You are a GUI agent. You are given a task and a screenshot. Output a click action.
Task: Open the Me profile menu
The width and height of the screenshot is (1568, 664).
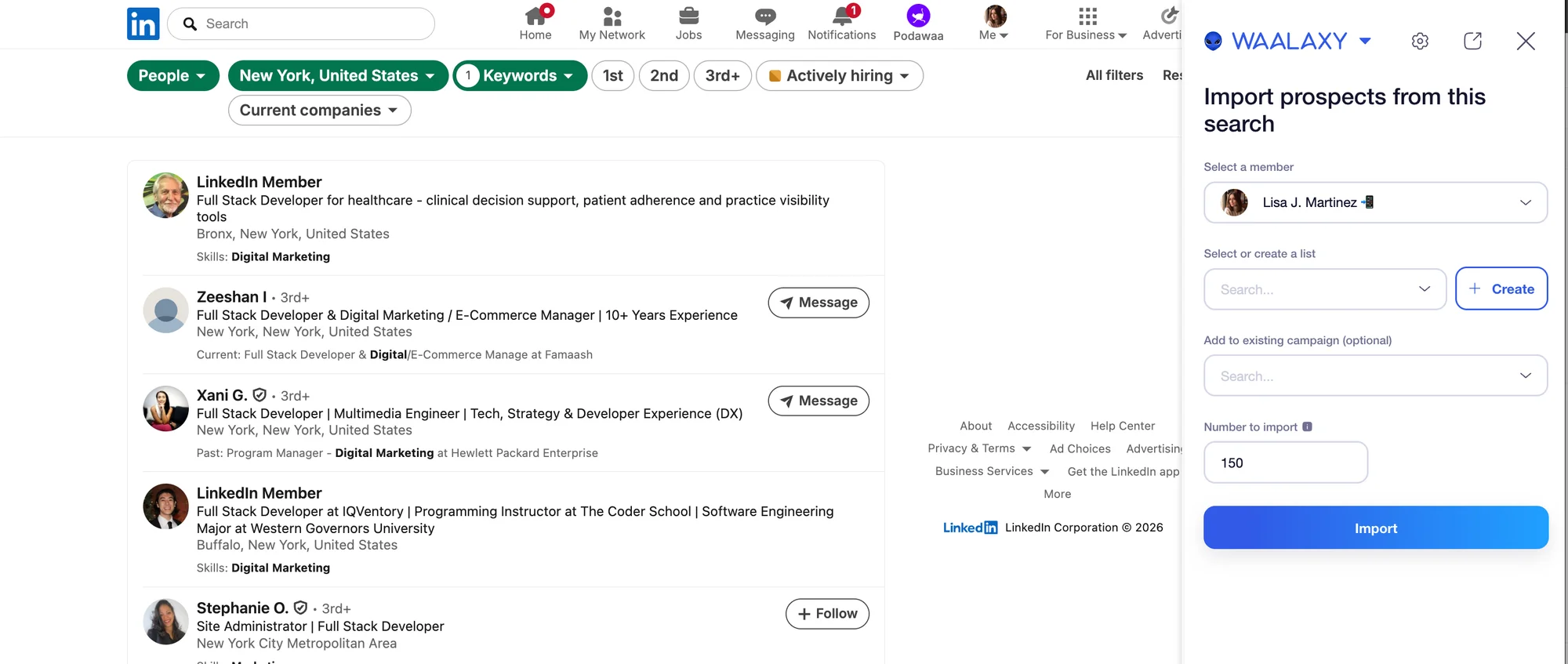tap(994, 24)
